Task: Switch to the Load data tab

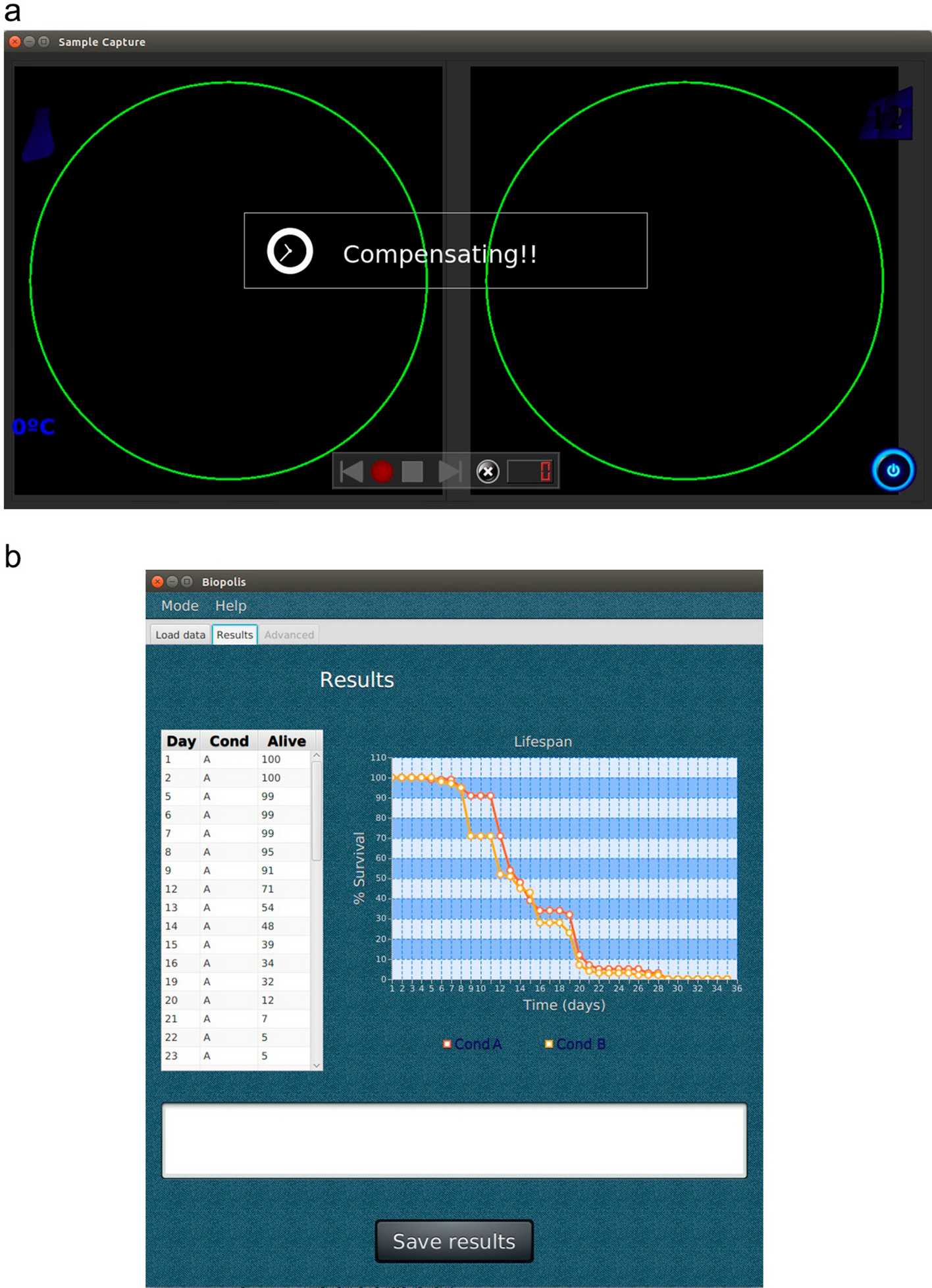Action: pyautogui.click(x=180, y=635)
